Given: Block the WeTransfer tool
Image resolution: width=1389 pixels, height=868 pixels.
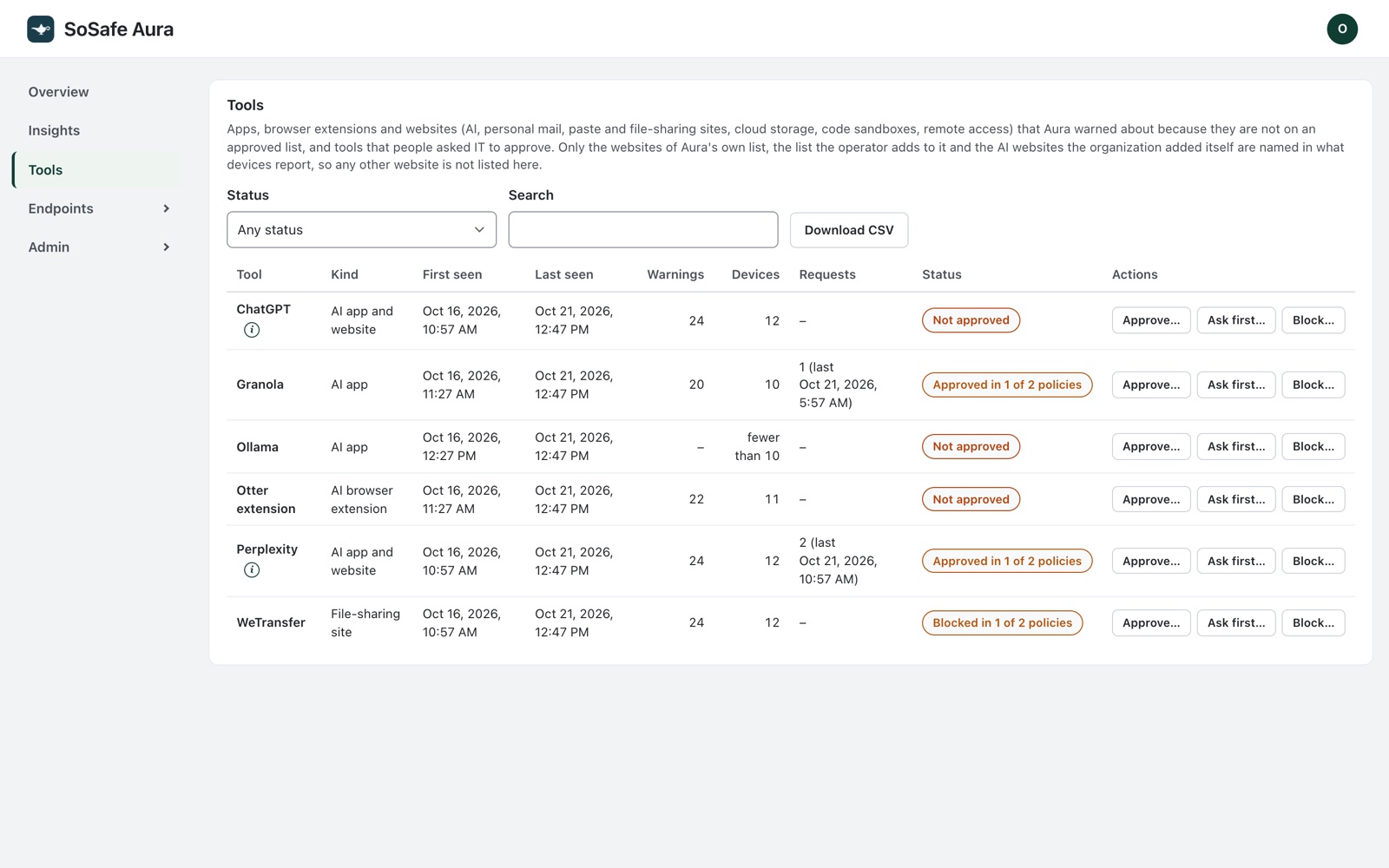Looking at the screenshot, I should point(1313,622).
